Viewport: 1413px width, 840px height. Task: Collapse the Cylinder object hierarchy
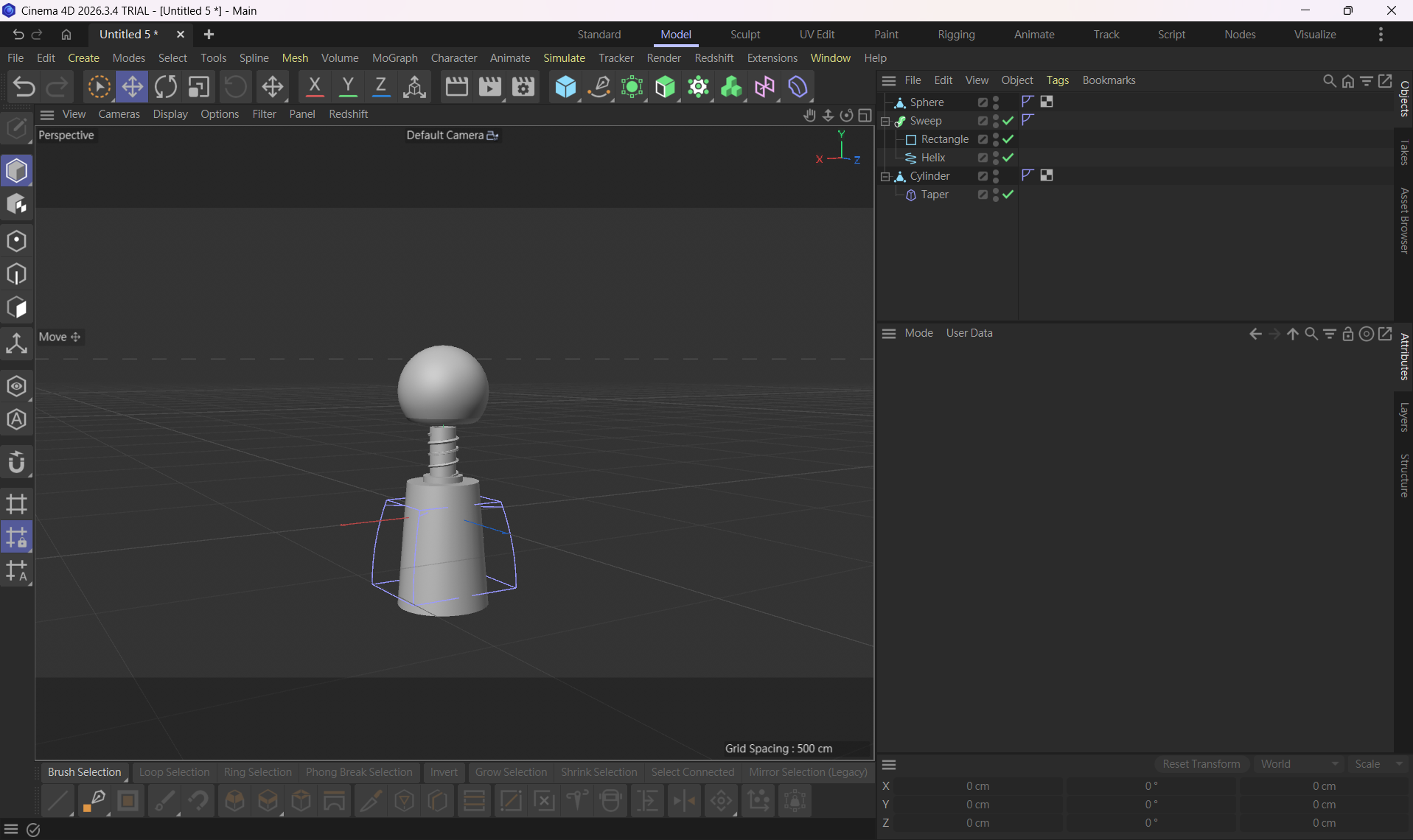(x=885, y=176)
